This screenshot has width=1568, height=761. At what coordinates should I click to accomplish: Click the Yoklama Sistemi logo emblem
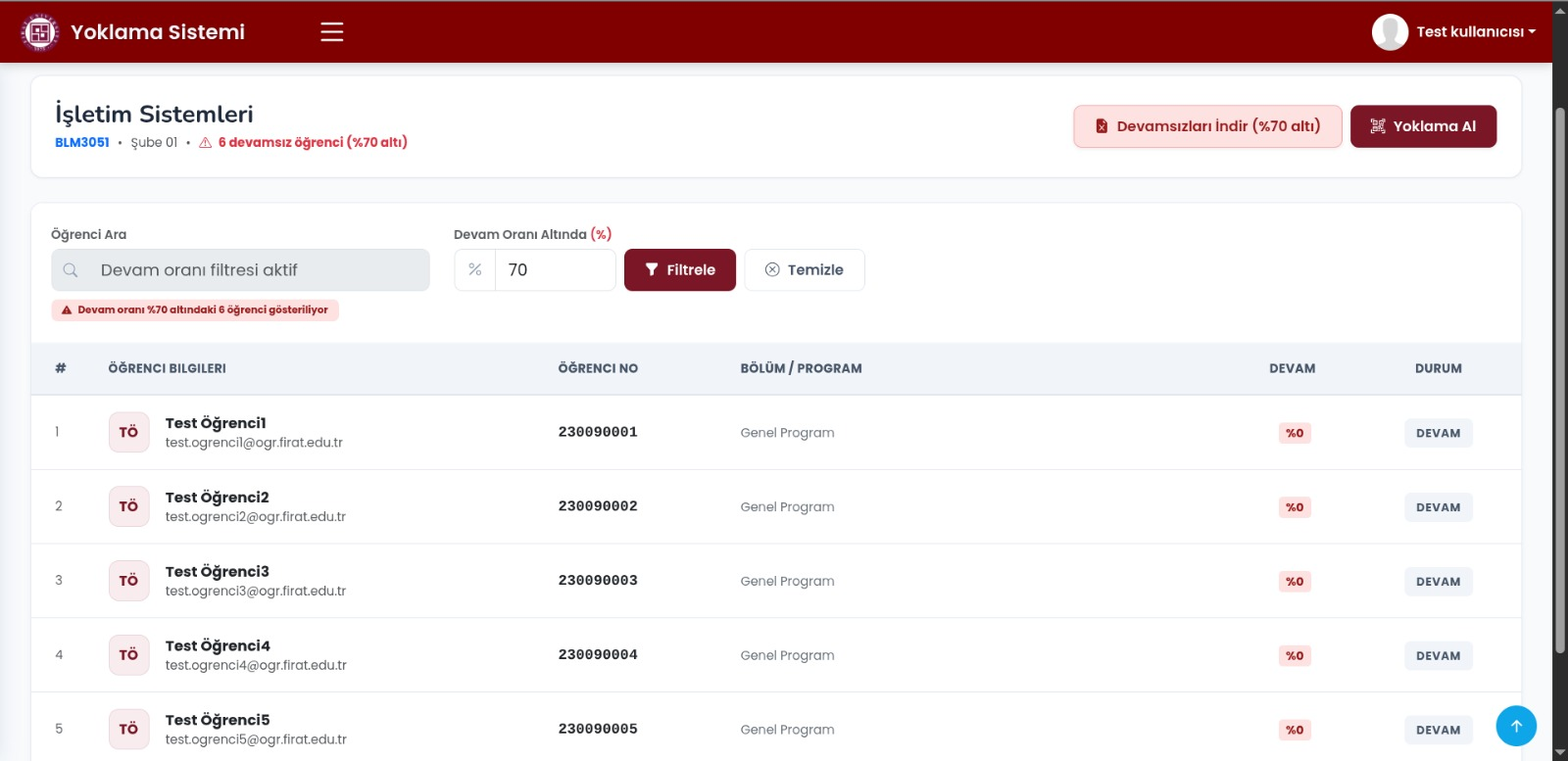(39, 32)
